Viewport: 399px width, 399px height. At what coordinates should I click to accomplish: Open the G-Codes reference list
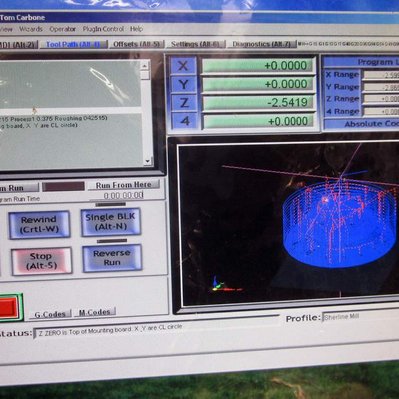50,314
